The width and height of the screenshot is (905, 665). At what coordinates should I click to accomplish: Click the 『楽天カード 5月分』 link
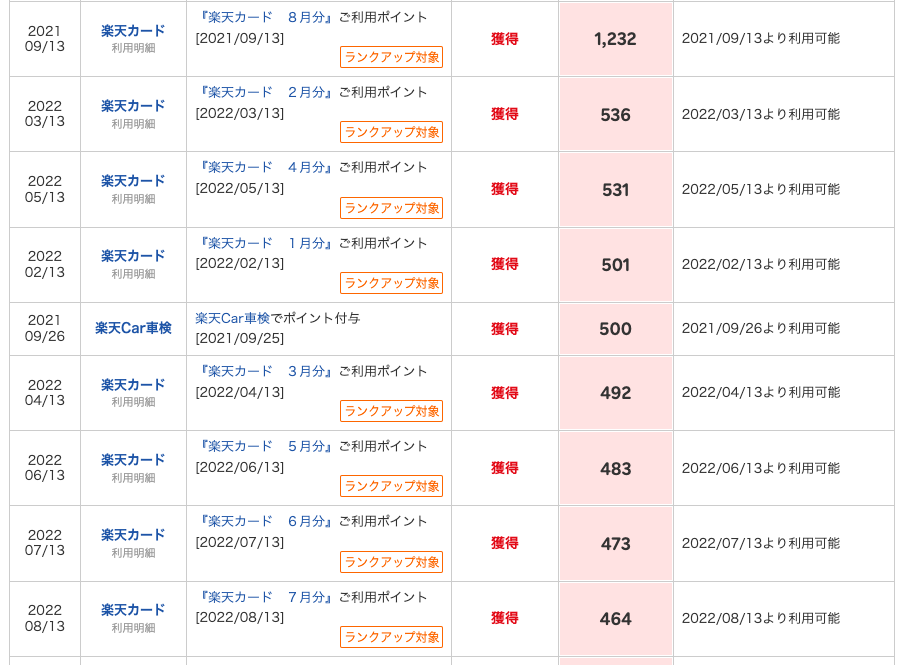pos(266,446)
